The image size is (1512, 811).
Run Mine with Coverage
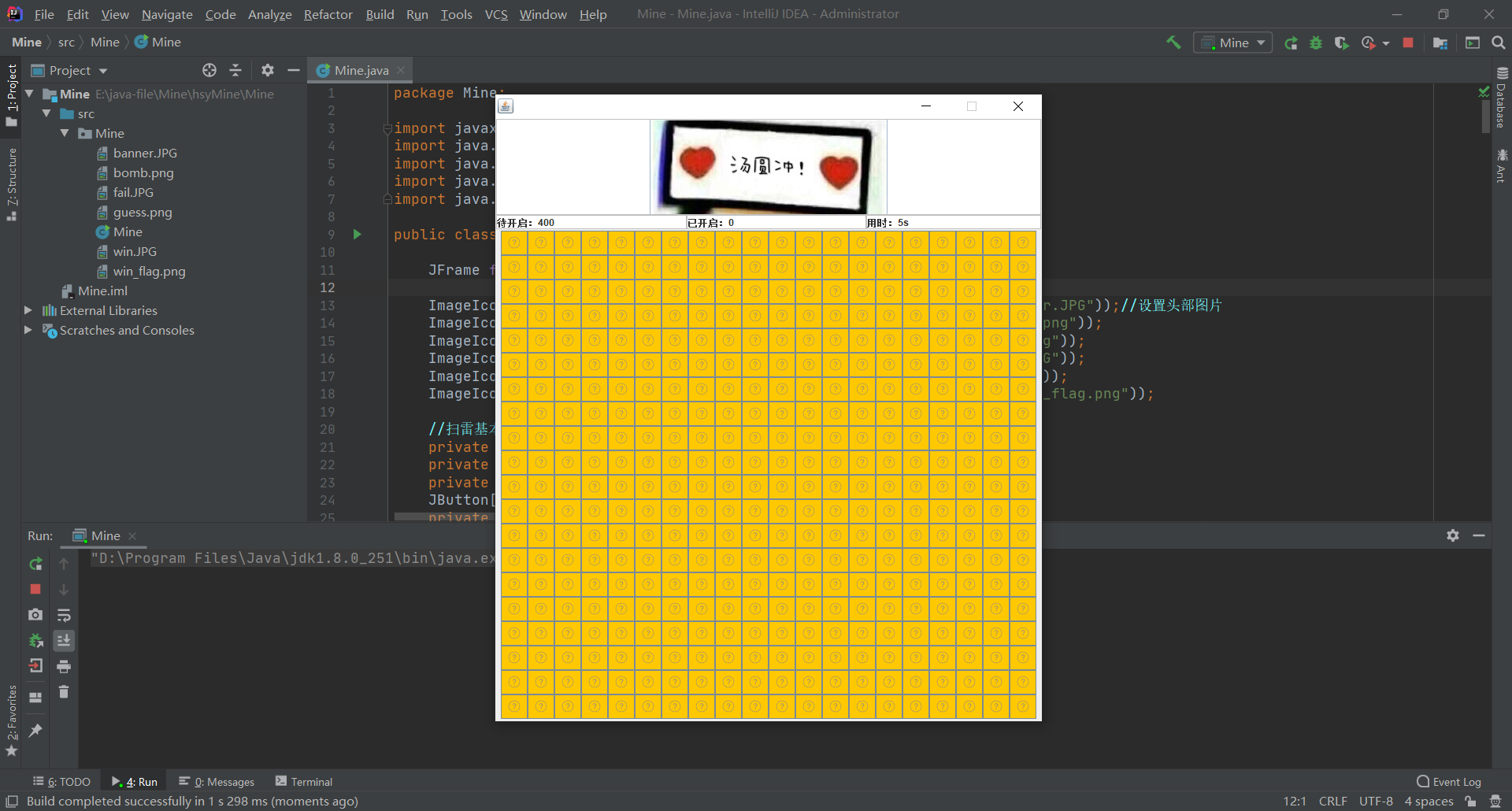point(1342,43)
